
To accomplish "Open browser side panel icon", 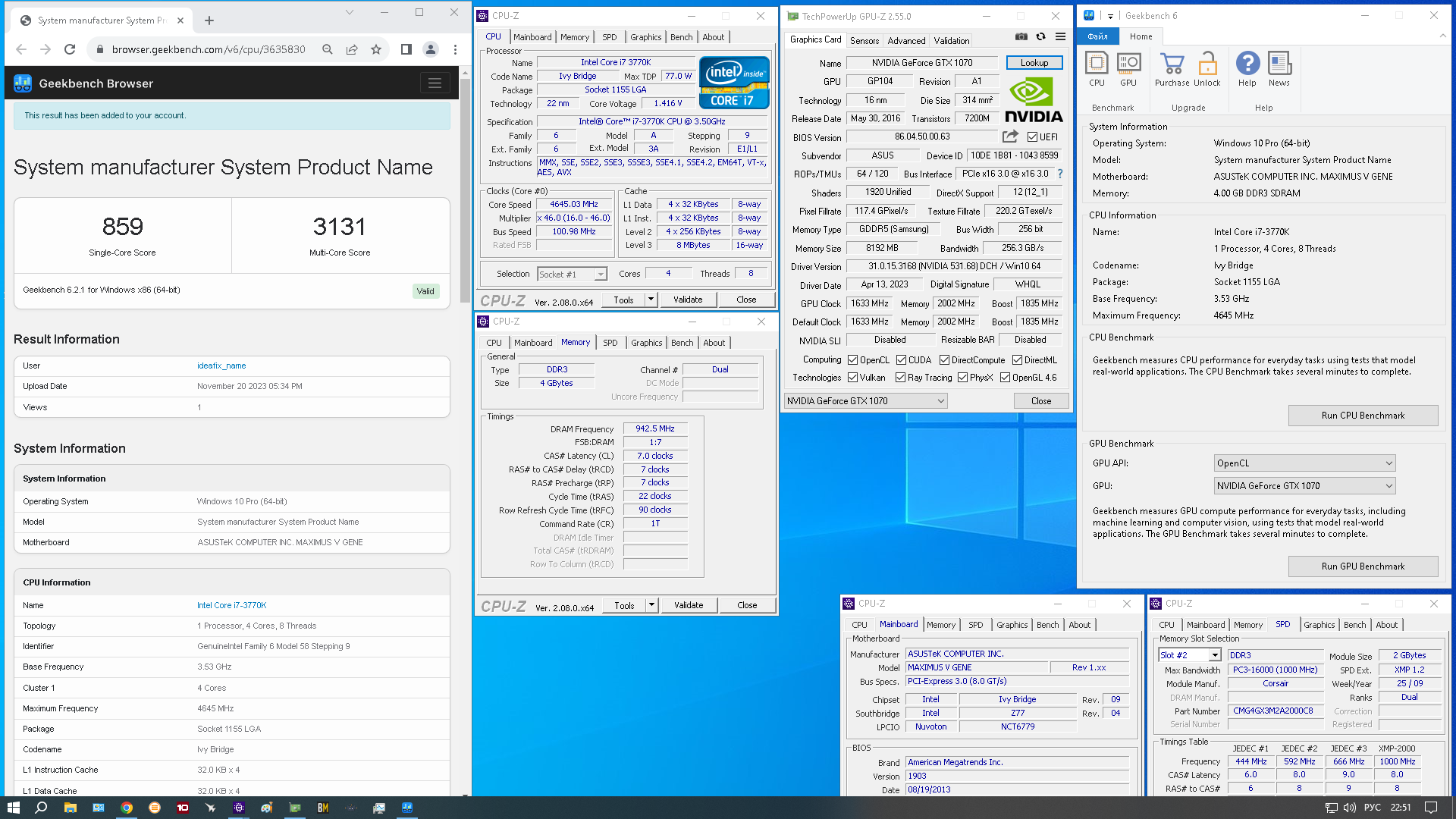I will tap(406, 49).
